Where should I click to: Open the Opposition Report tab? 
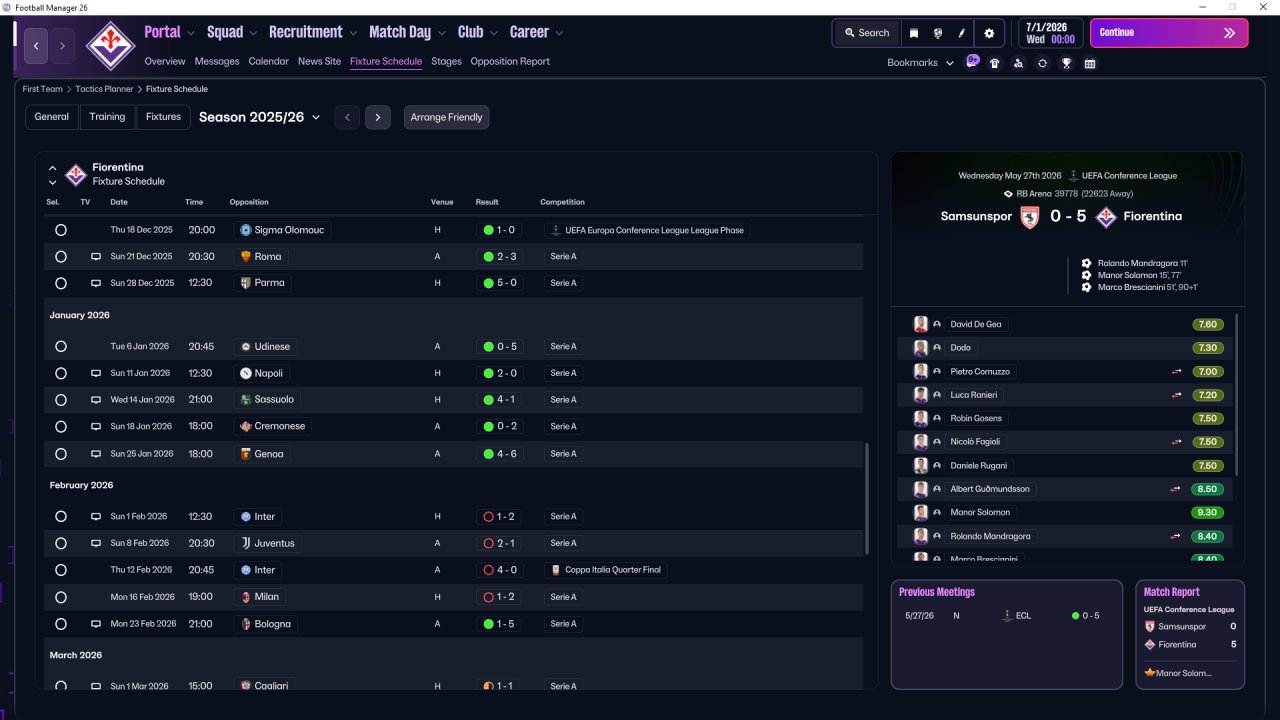tap(510, 61)
